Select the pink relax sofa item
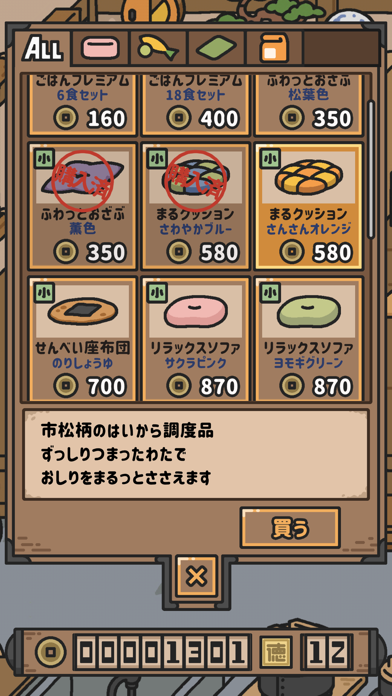The height and width of the screenshot is (696, 392). (x=195, y=339)
